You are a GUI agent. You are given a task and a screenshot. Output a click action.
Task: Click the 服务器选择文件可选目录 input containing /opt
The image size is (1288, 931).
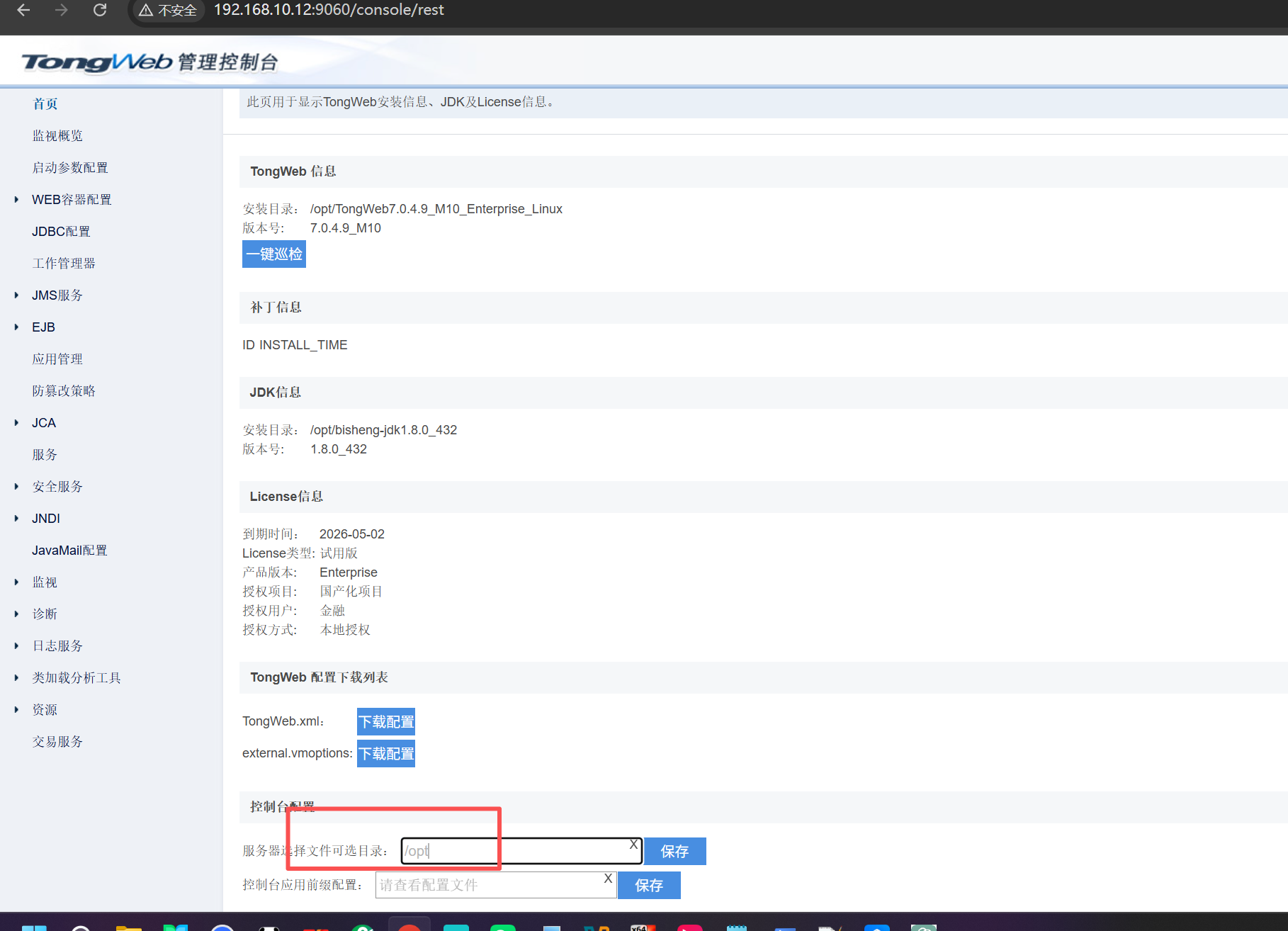[521, 851]
